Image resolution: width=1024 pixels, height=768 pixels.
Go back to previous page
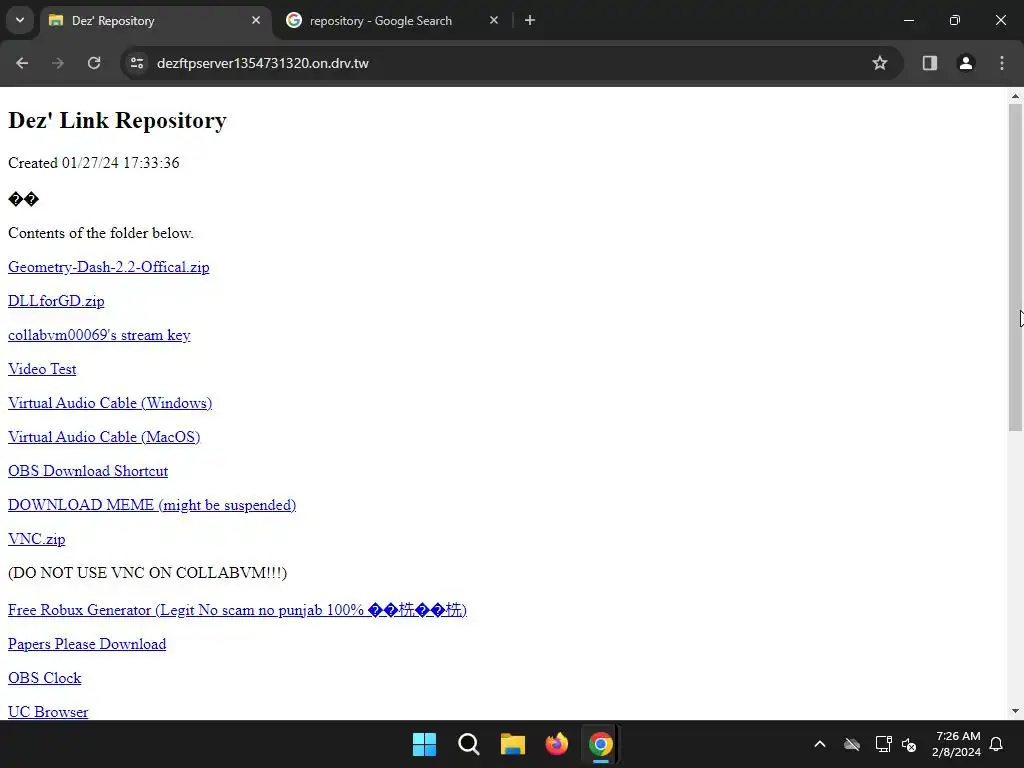click(x=22, y=63)
